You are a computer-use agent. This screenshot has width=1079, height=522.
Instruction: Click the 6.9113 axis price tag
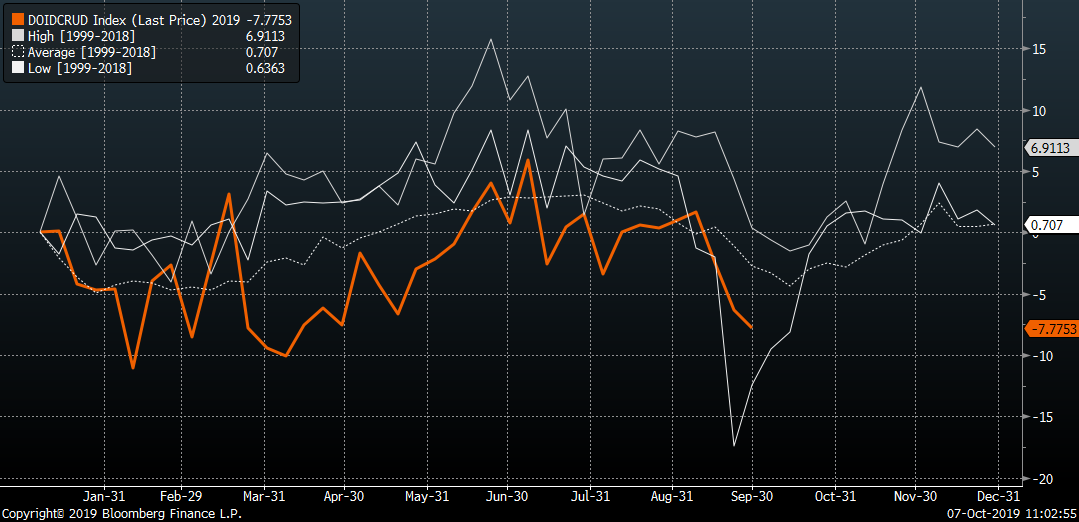1051,147
